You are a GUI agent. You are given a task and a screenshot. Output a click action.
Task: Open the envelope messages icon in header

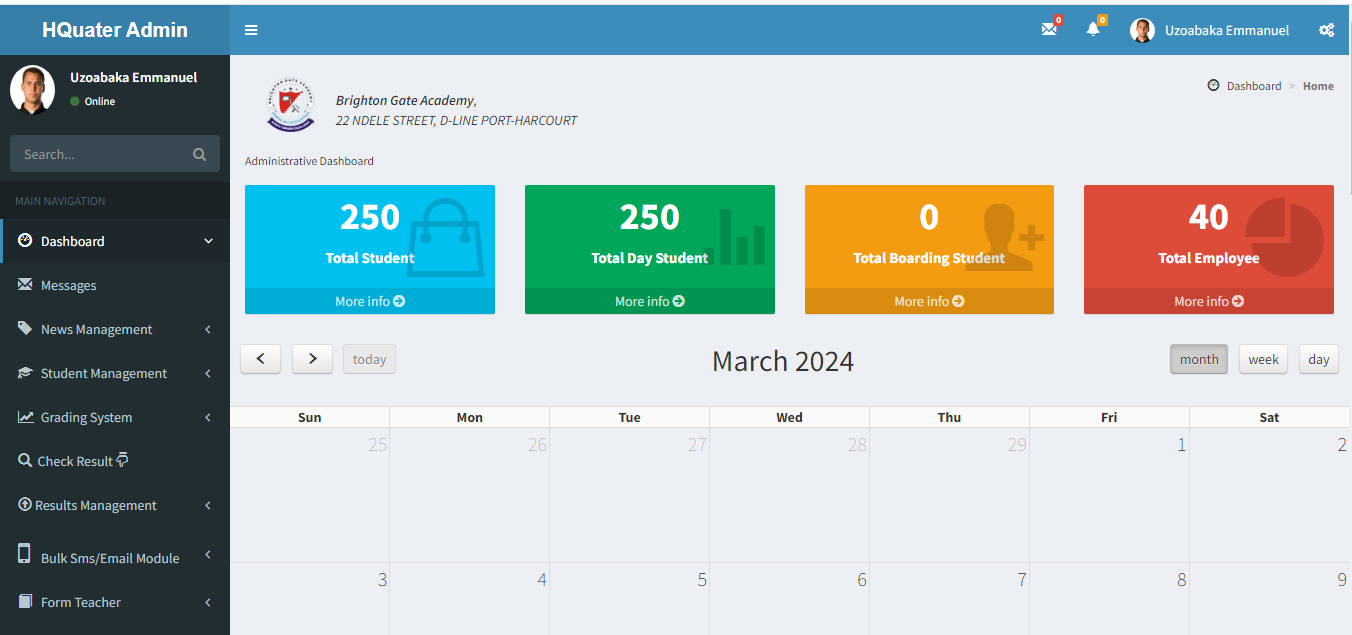tap(1048, 30)
